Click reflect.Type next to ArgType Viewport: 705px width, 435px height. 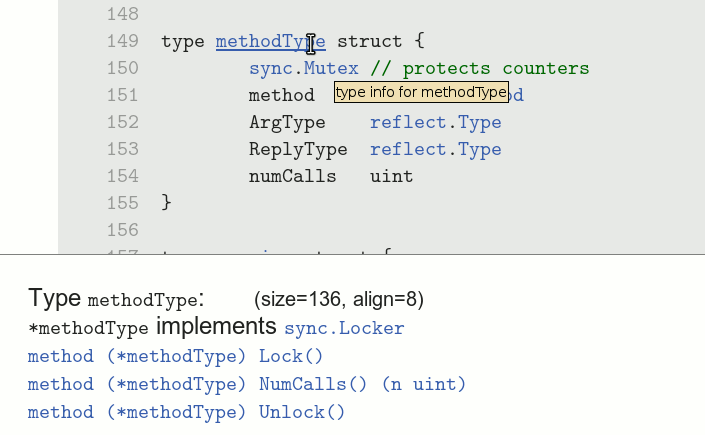pos(435,123)
